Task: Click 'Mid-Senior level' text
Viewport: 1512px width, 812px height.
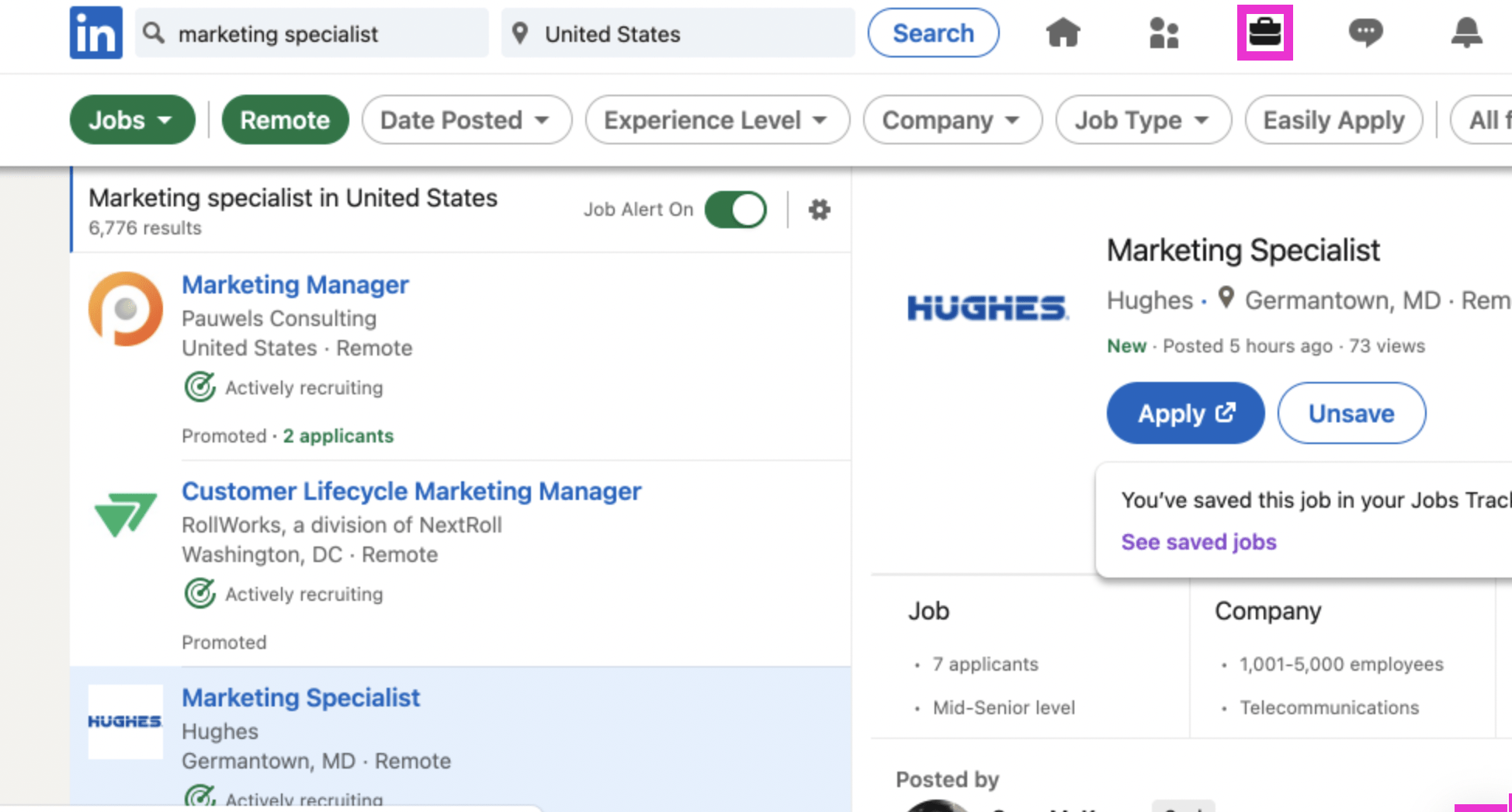Action: [x=1004, y=708]
